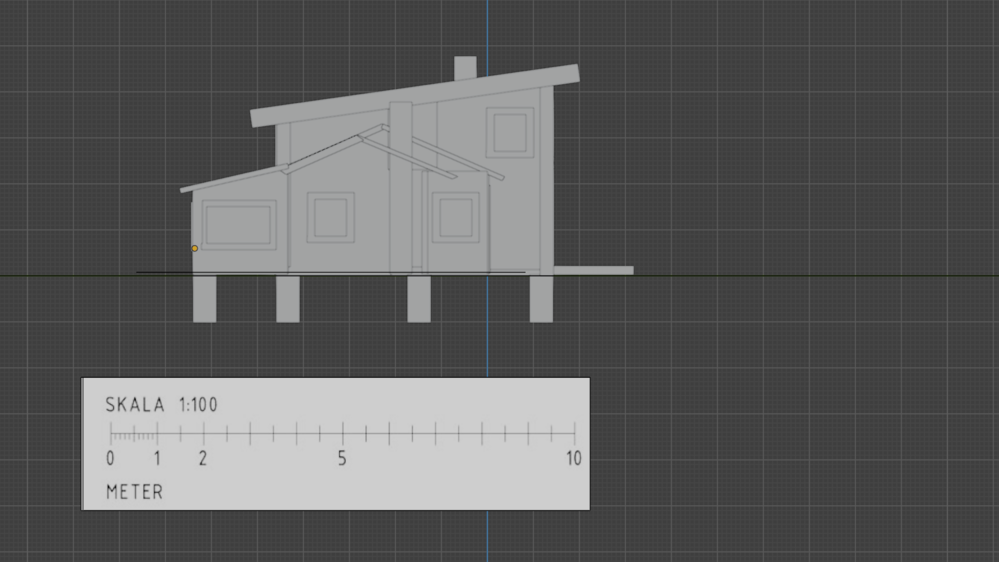Image resolution: width=999 pixels, height=562 pixels.
Task: Select the square window left of the central column
Action: tap(330, 218)
